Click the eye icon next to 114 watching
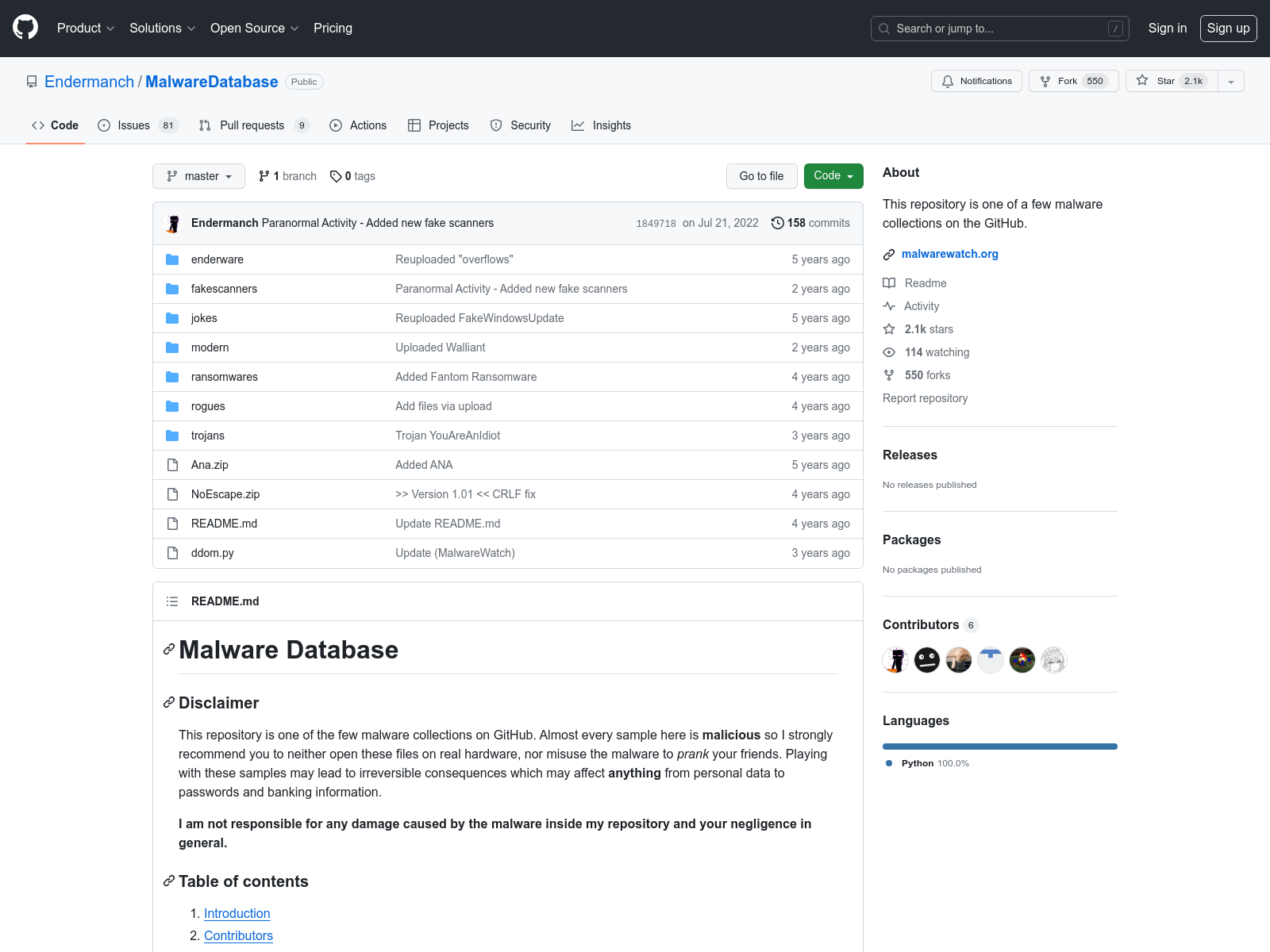1270x952 pixels. click(x=889, y=352)
